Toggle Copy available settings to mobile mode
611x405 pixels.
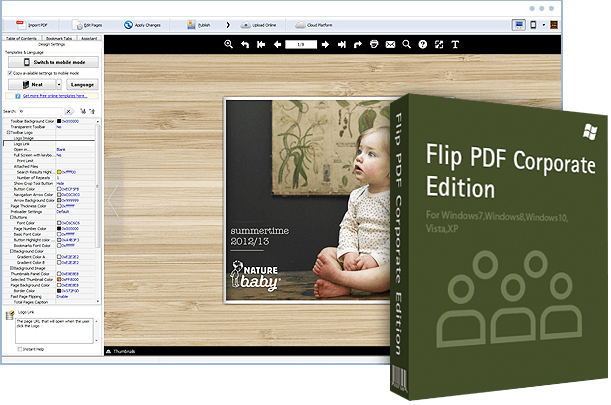9,74
